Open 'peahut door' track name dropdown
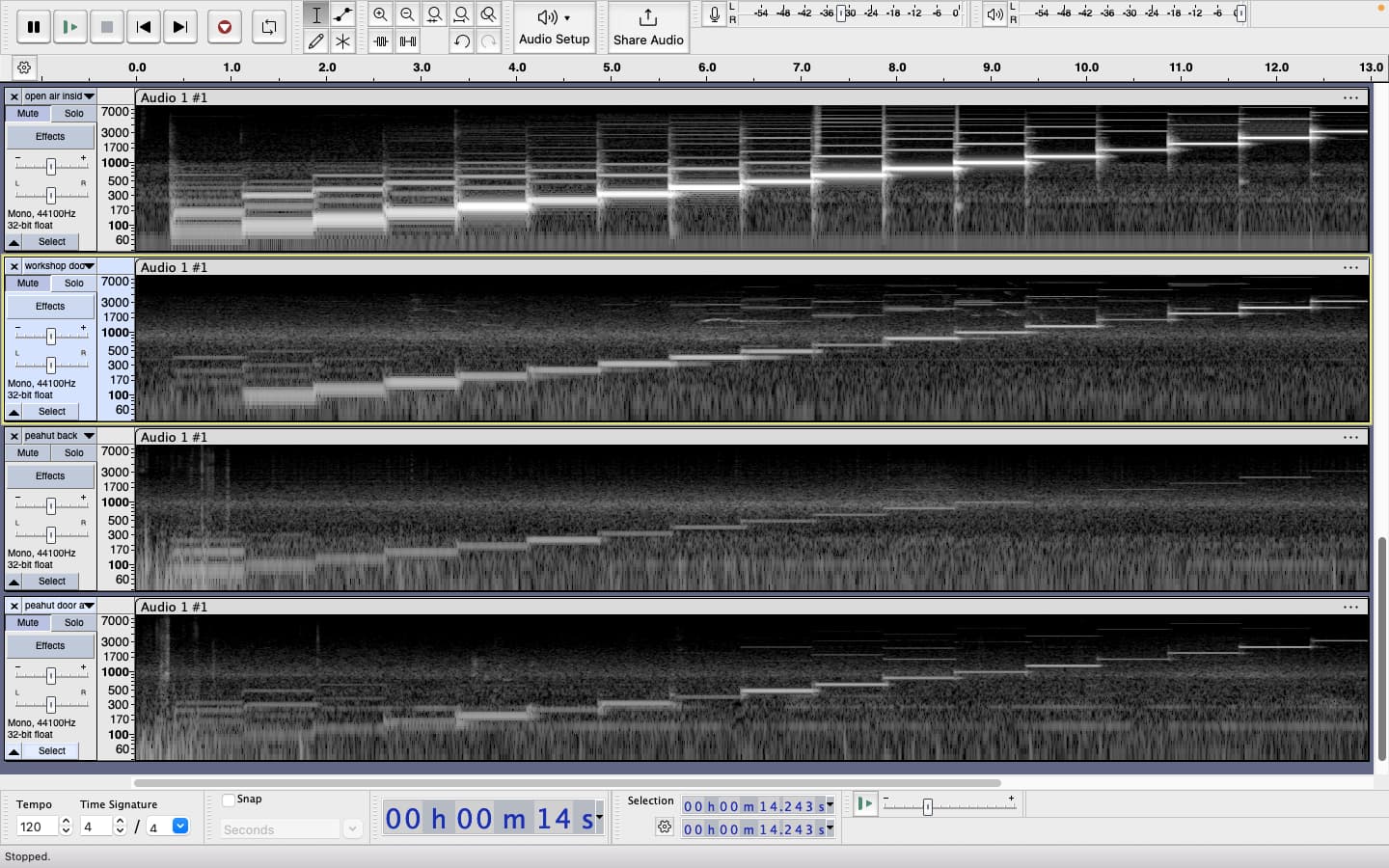 pyautogui.click(x=60, y=606)
